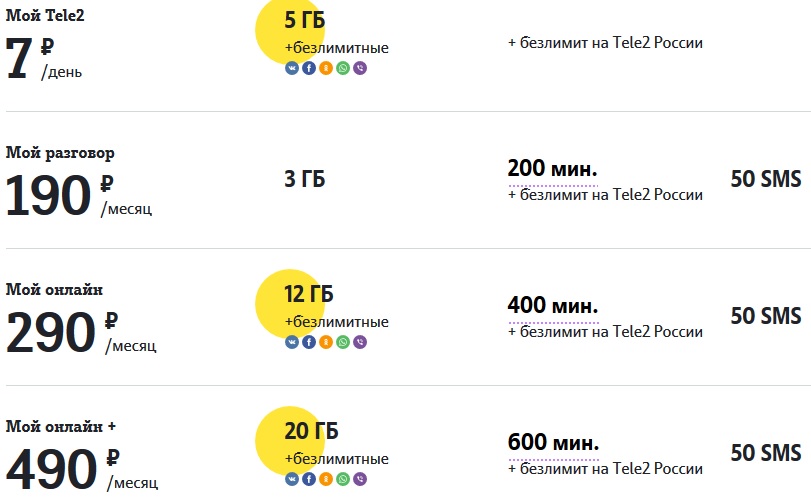Click VK icon in 290 ₽ Мой онлайн tariff
Image resolution: width=811 pixels, height=500 pixels.
[x=292, y=342]
